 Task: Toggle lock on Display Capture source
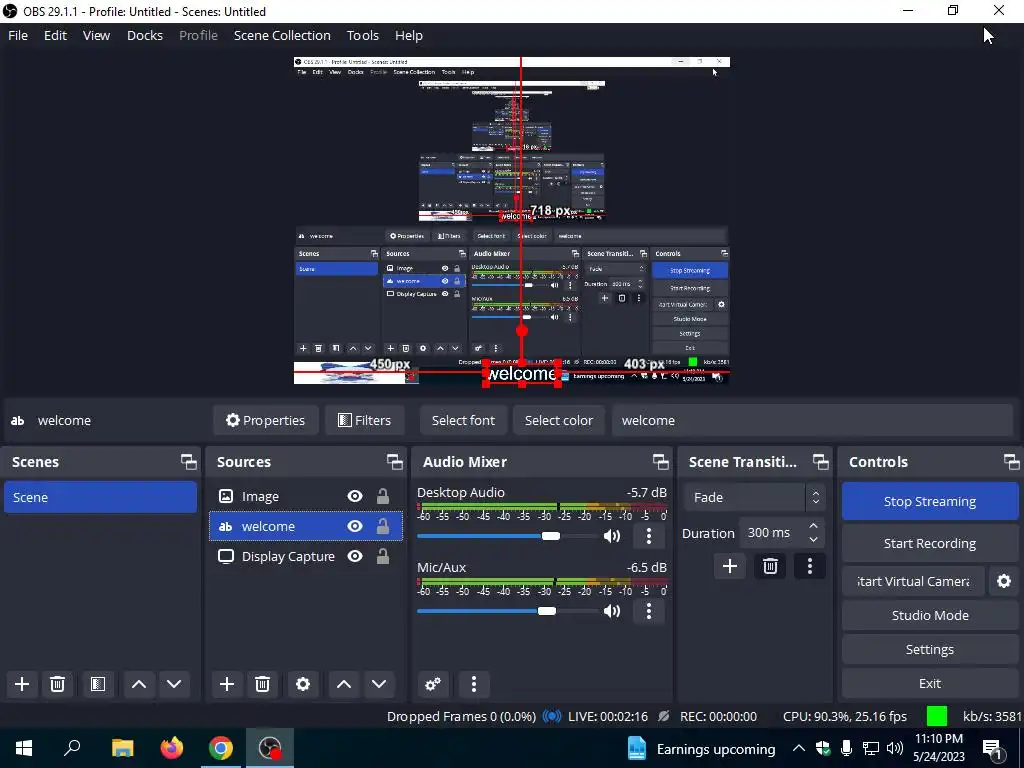[383, 556]
